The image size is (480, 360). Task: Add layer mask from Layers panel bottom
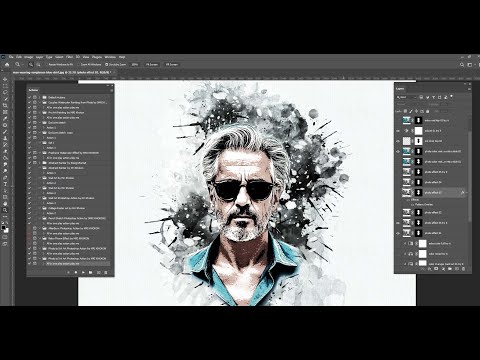point(436,269)
